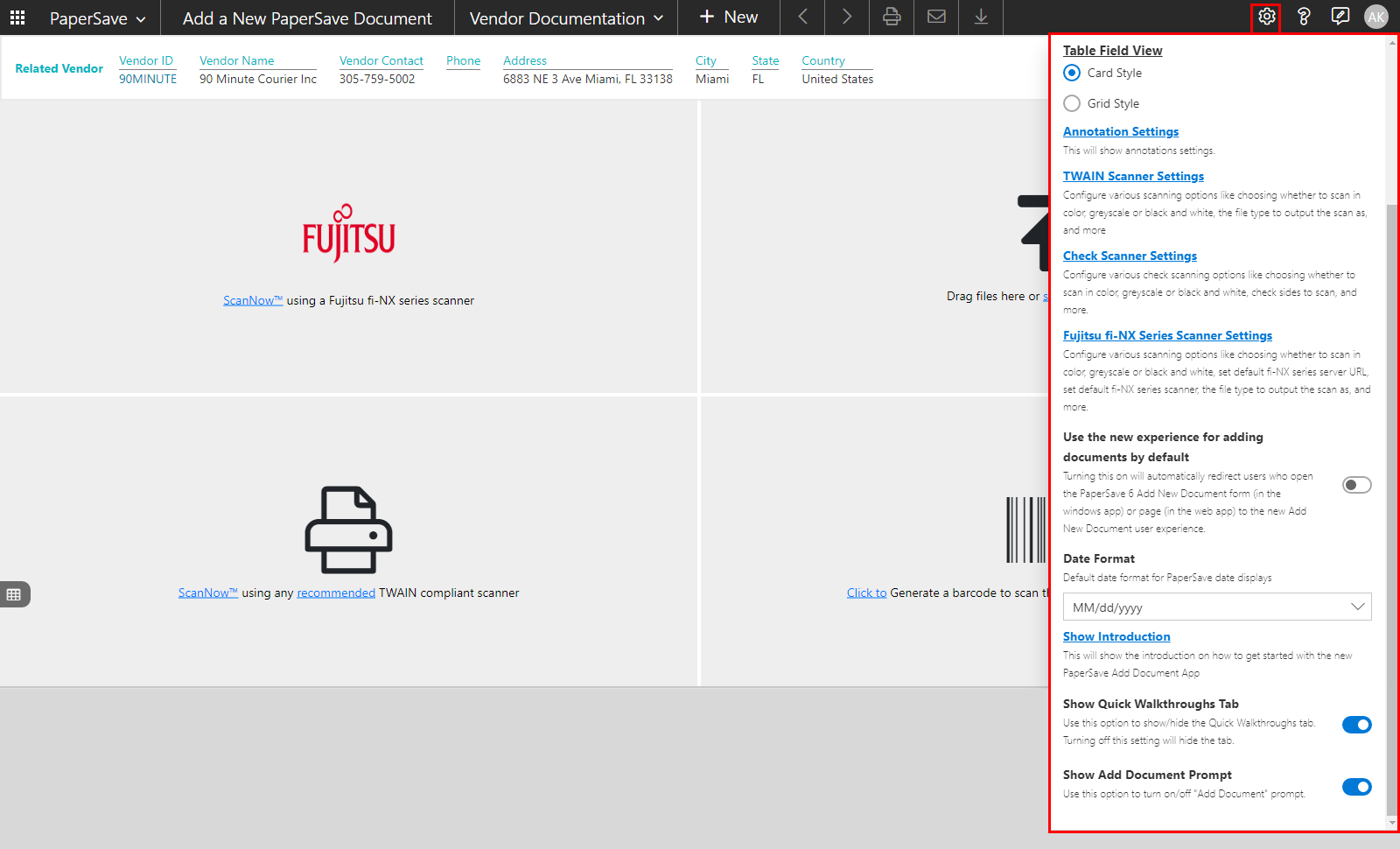This screenshot has height=849, width=1400.
Task: Click the New button in toolbar
Action: click(729, 17)
